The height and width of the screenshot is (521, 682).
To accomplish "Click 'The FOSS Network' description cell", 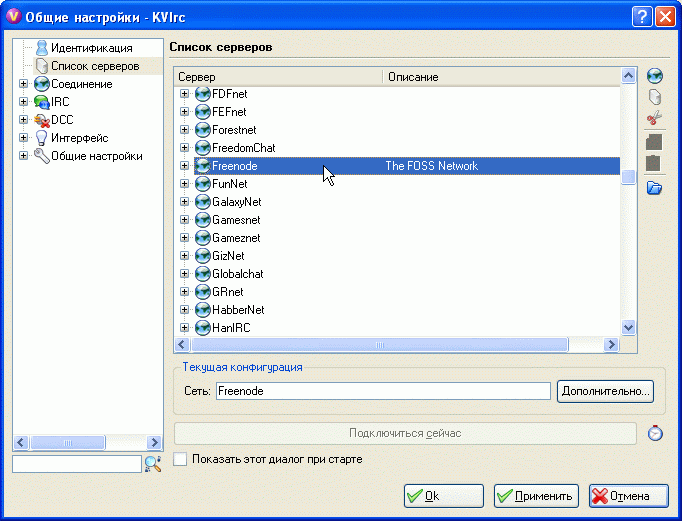I will [431, 166].
